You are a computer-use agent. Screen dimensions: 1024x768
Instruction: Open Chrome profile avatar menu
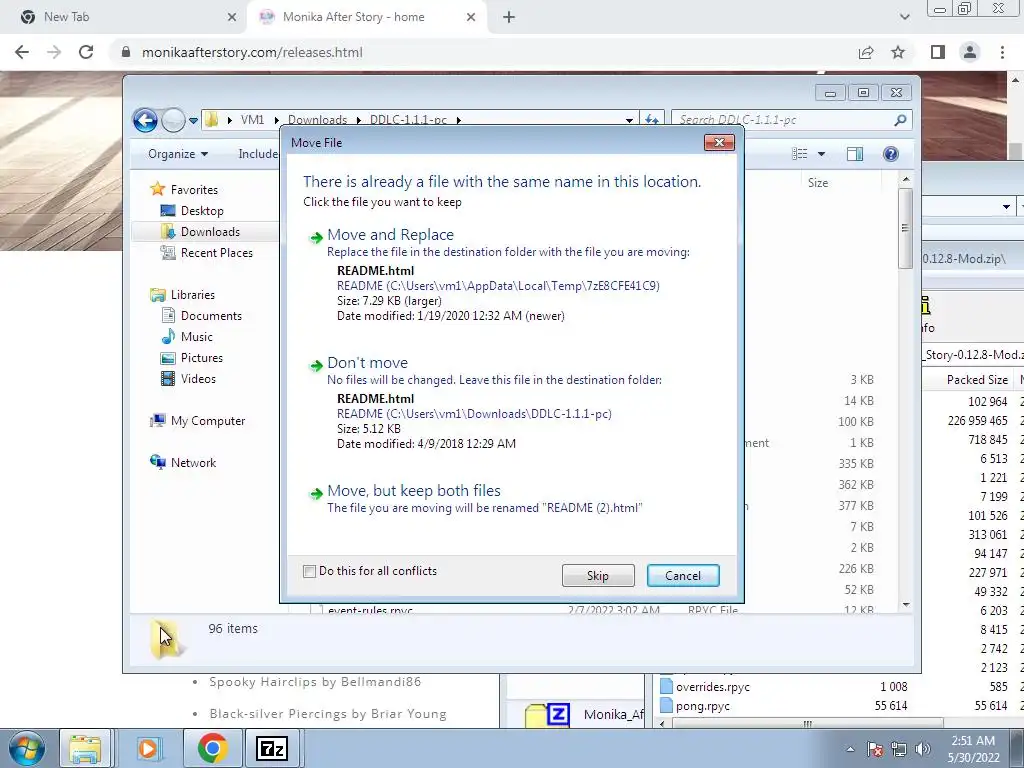click(x=970, y=52)
